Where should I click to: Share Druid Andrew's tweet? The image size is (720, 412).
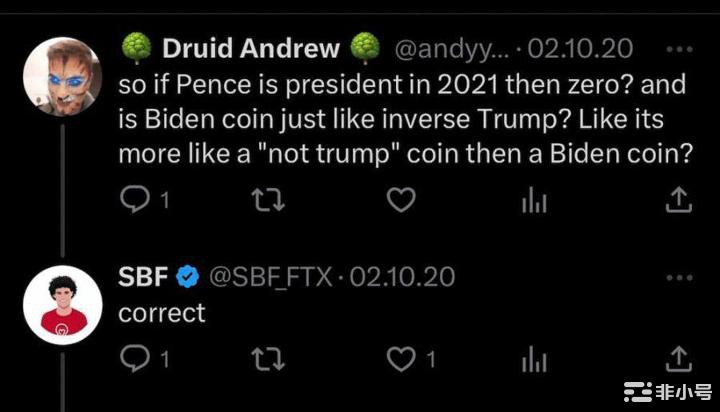679,201
